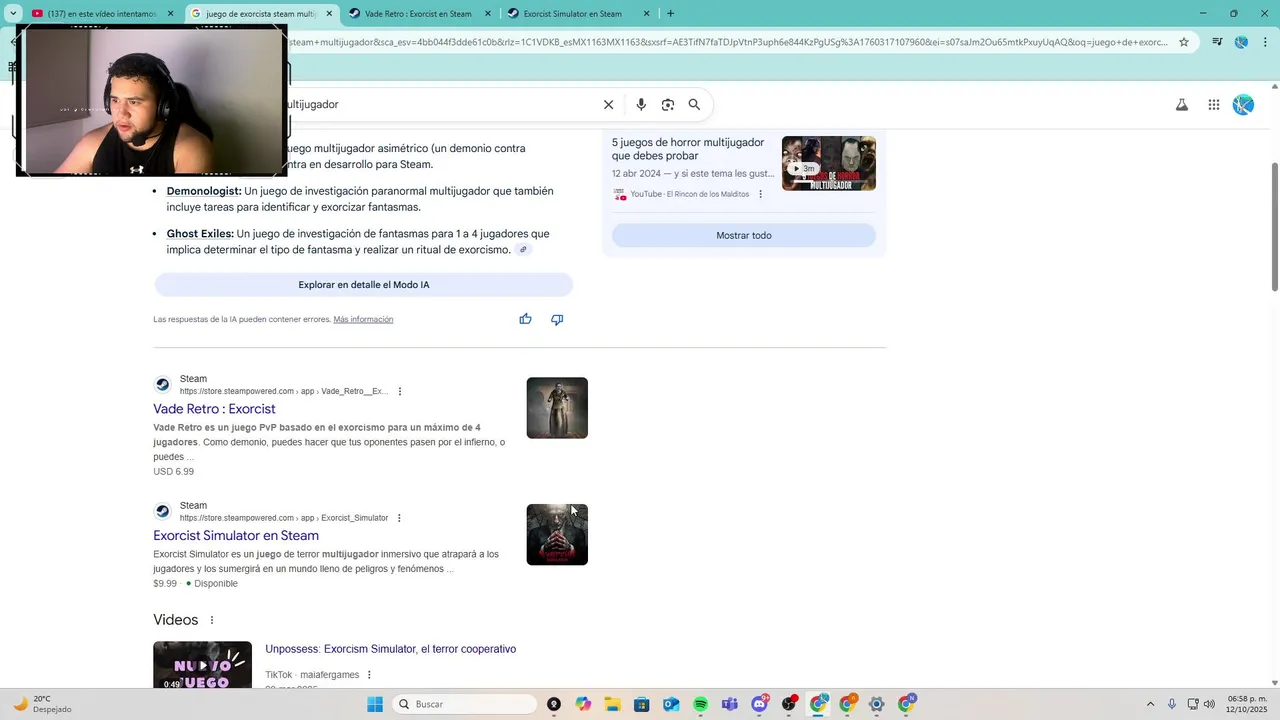
Task: Open Search Labs flask icon
Action: pyautogui.click(x=1182, y=104)
